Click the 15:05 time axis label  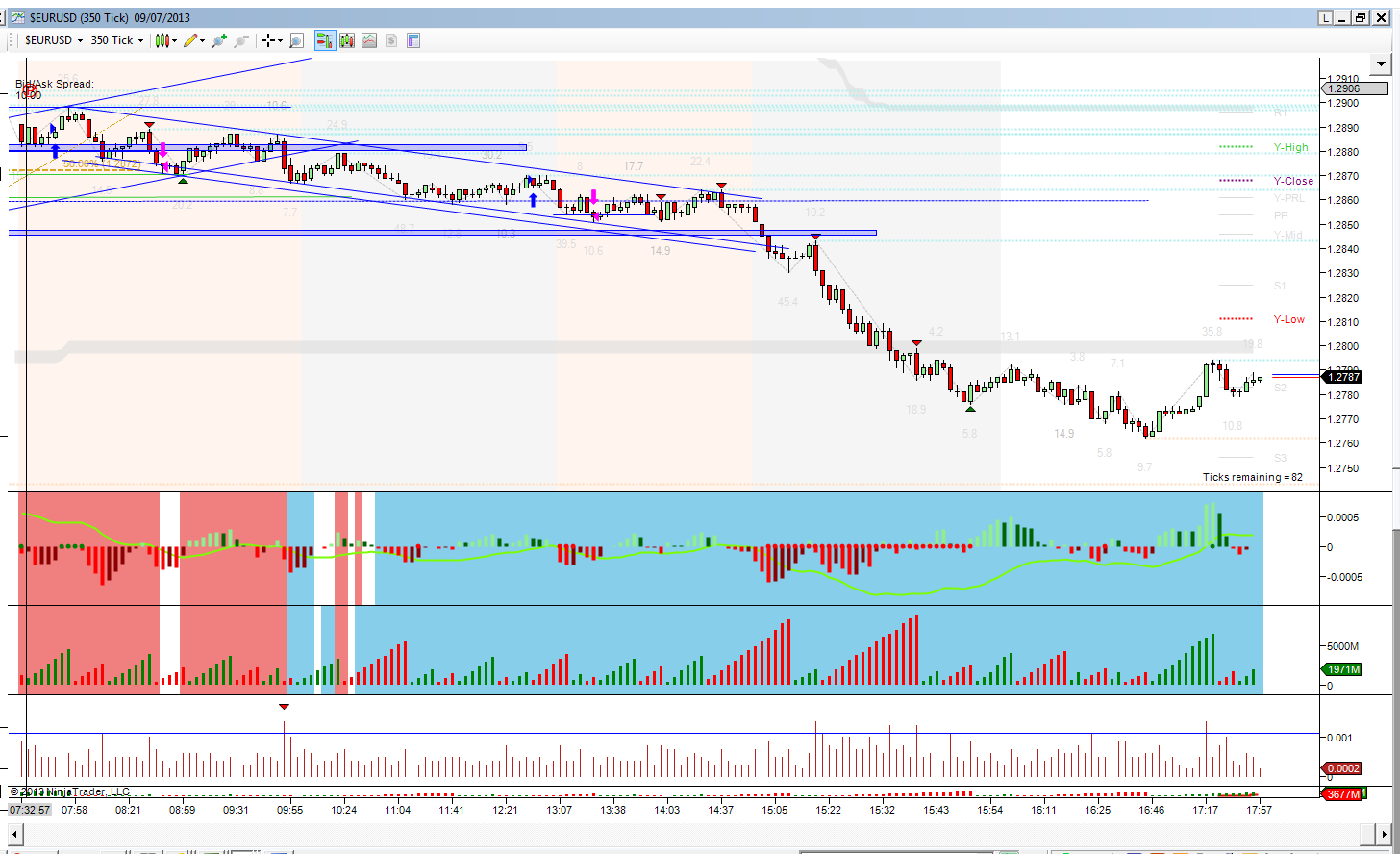pos(775,810)
